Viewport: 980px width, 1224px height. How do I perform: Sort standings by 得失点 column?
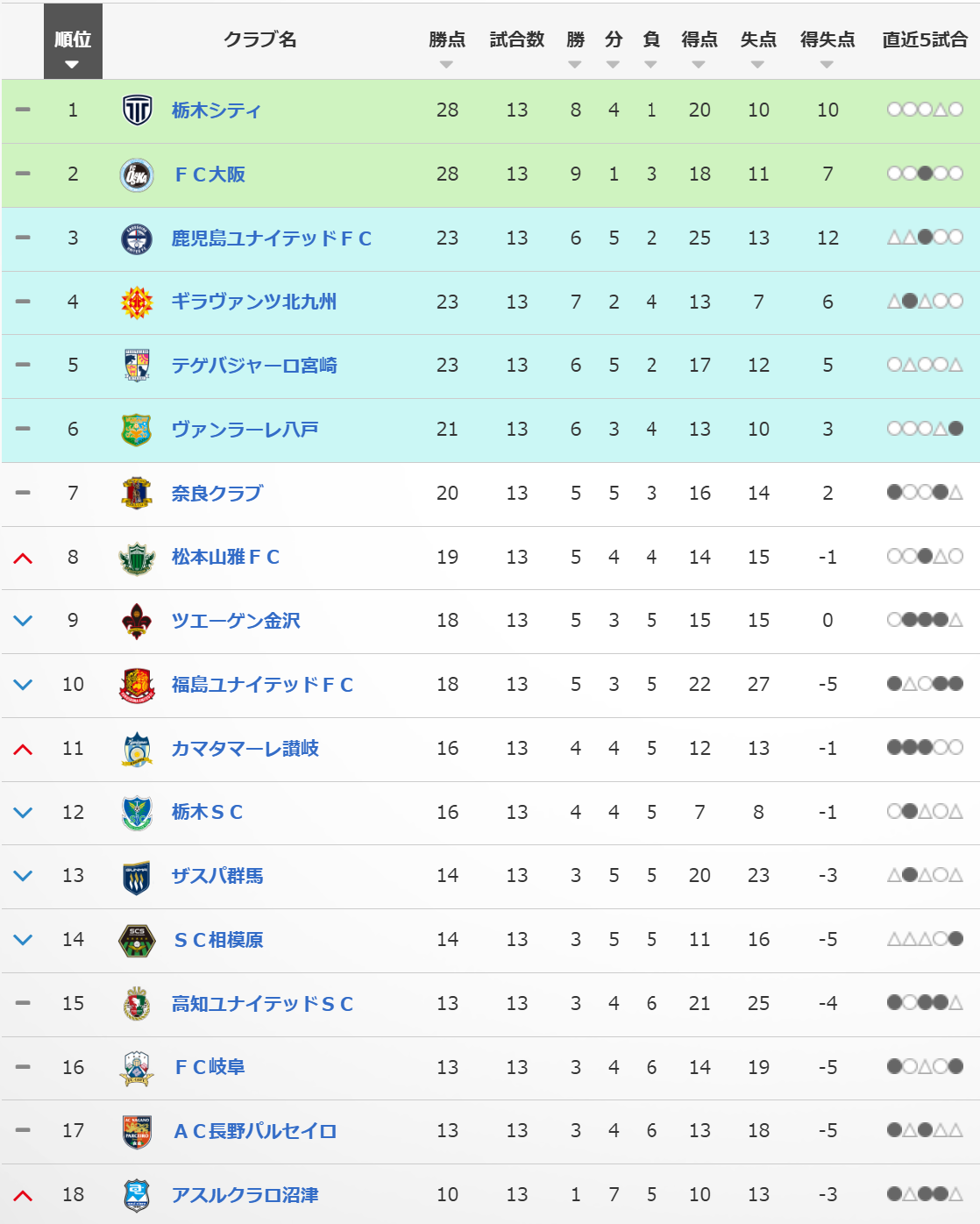click(827, 64)
